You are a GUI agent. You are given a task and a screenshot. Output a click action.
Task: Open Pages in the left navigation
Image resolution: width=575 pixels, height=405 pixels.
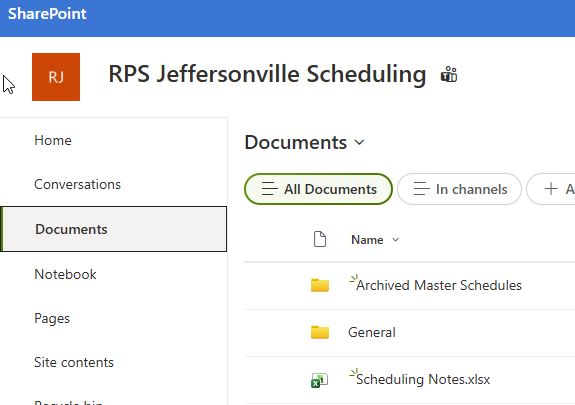click(52, 318)
